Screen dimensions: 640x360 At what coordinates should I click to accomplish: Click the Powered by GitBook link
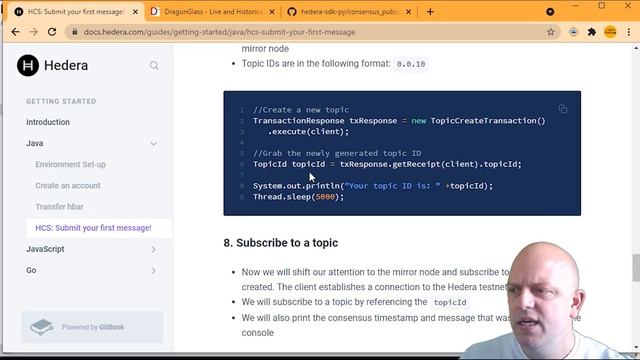coord(92,327)
